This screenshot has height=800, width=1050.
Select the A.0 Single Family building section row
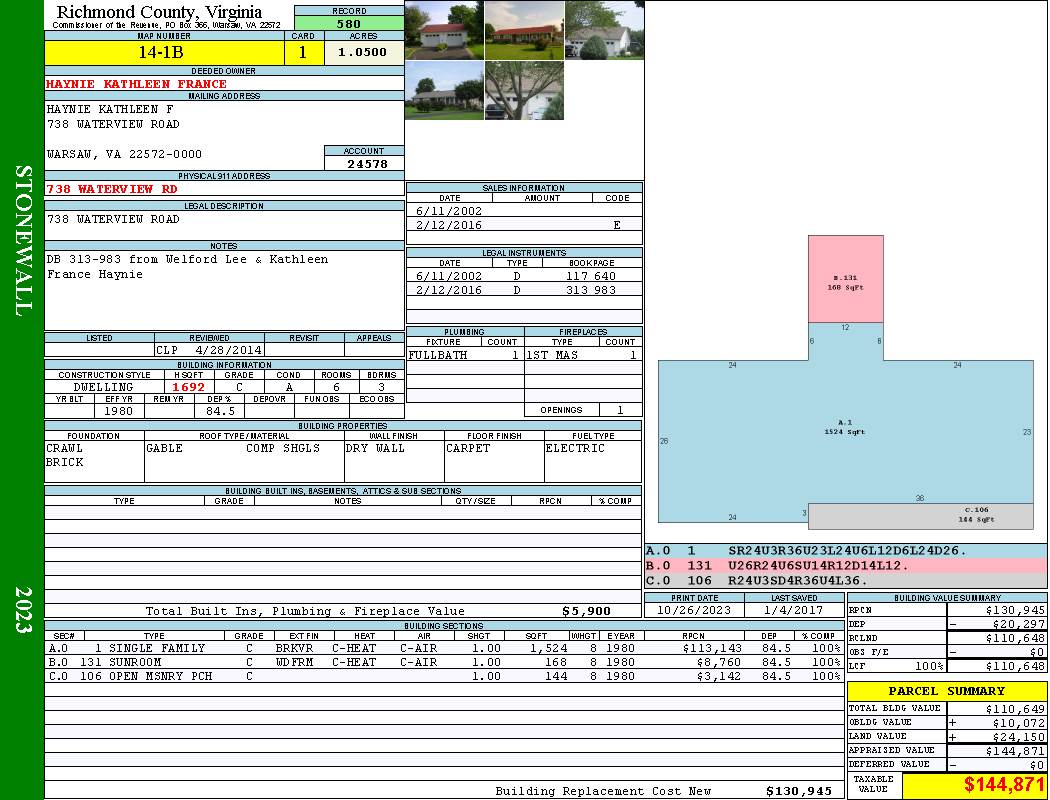click(x=444, y=648)
